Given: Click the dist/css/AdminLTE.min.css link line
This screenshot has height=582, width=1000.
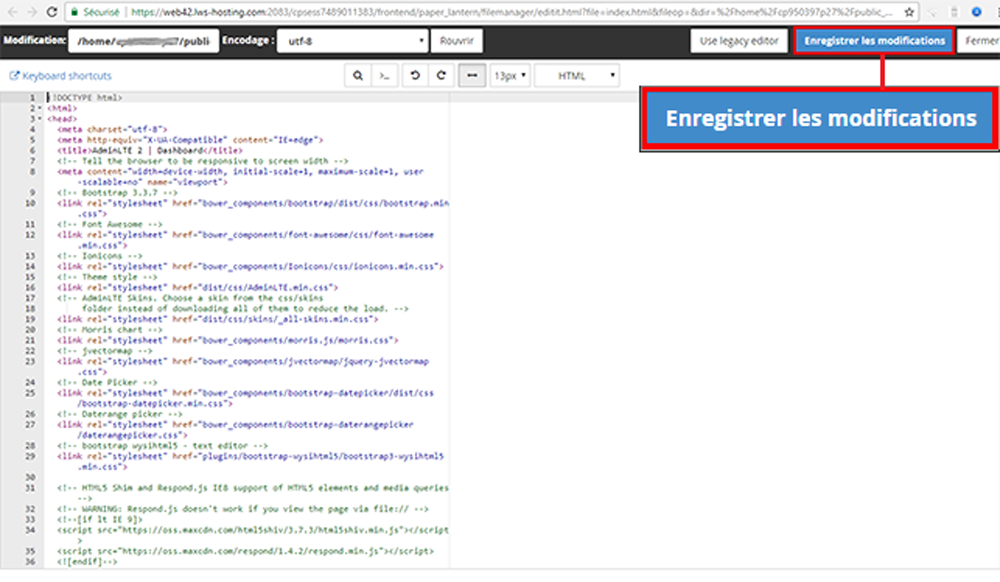Looking at the screenshot, I should point(198,287).
